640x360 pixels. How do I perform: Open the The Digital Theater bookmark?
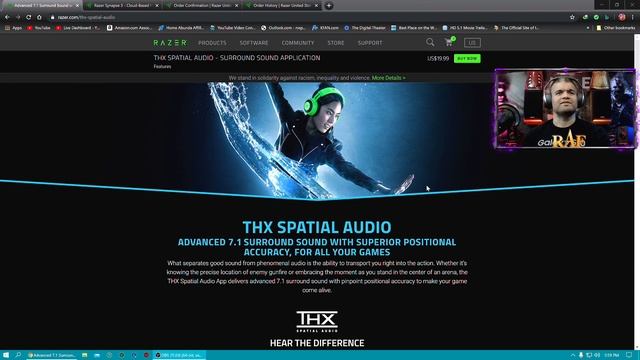point(365,28)
